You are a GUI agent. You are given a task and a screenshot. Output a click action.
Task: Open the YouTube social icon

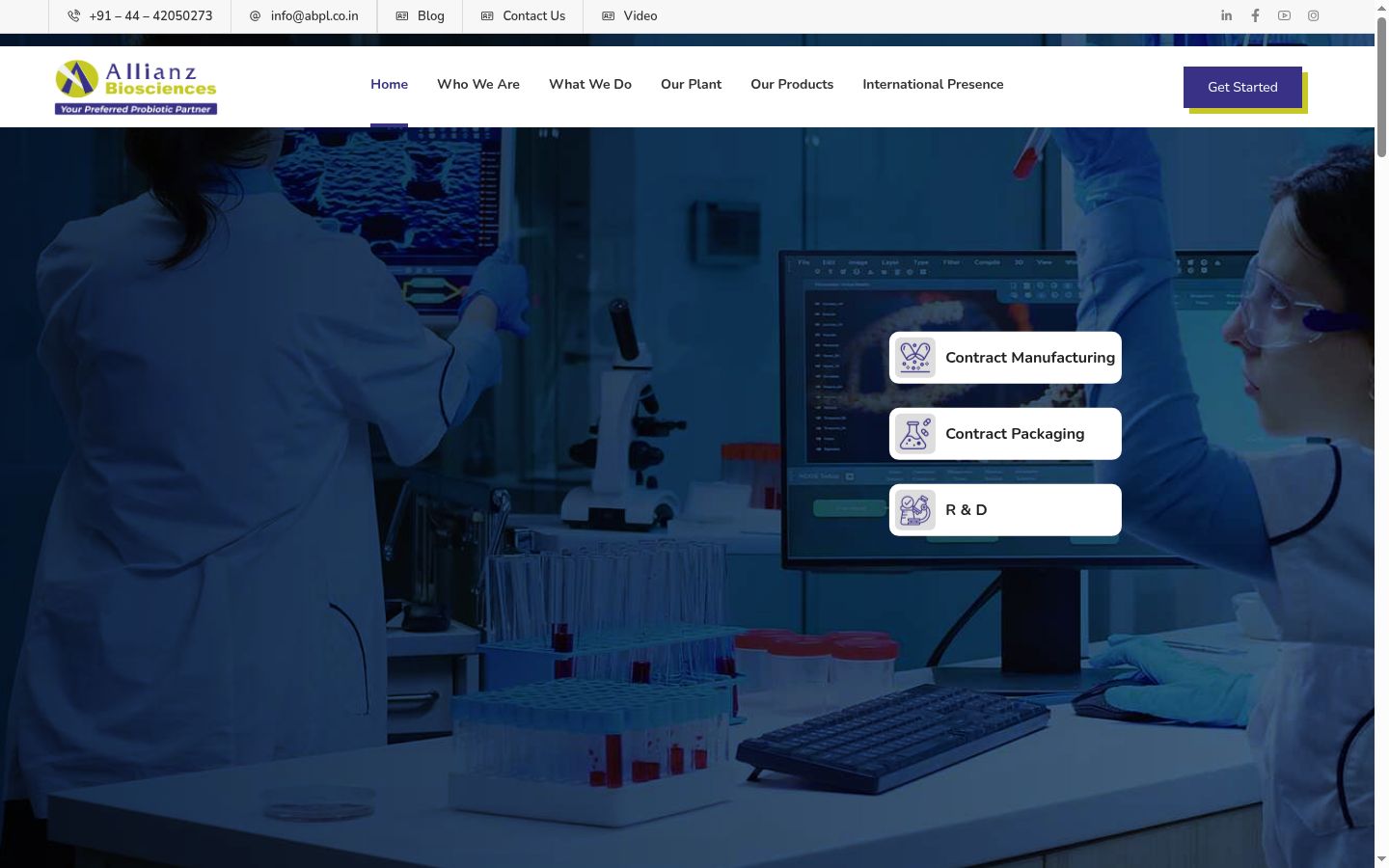pyautogui.click(x=1284, y=15)
